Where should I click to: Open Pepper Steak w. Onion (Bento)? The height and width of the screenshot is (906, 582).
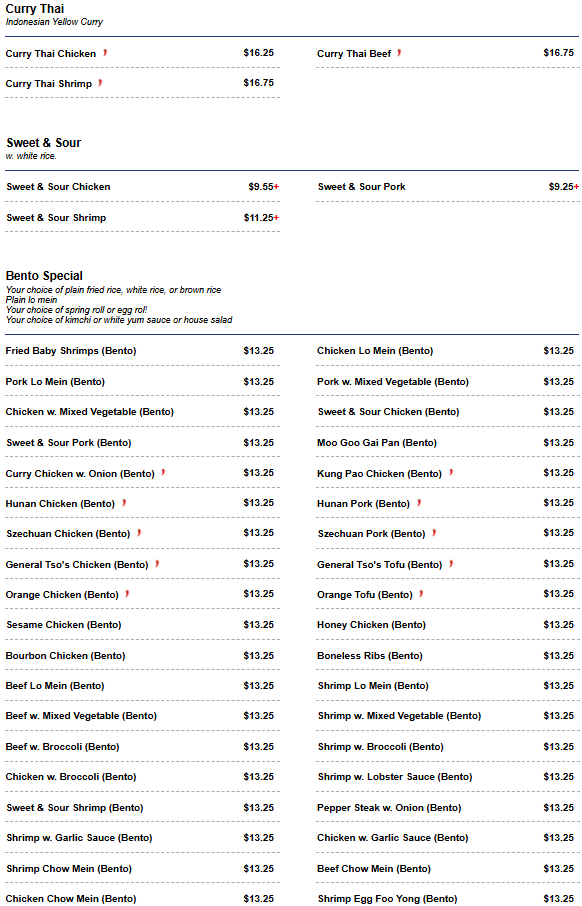(447, 808)
